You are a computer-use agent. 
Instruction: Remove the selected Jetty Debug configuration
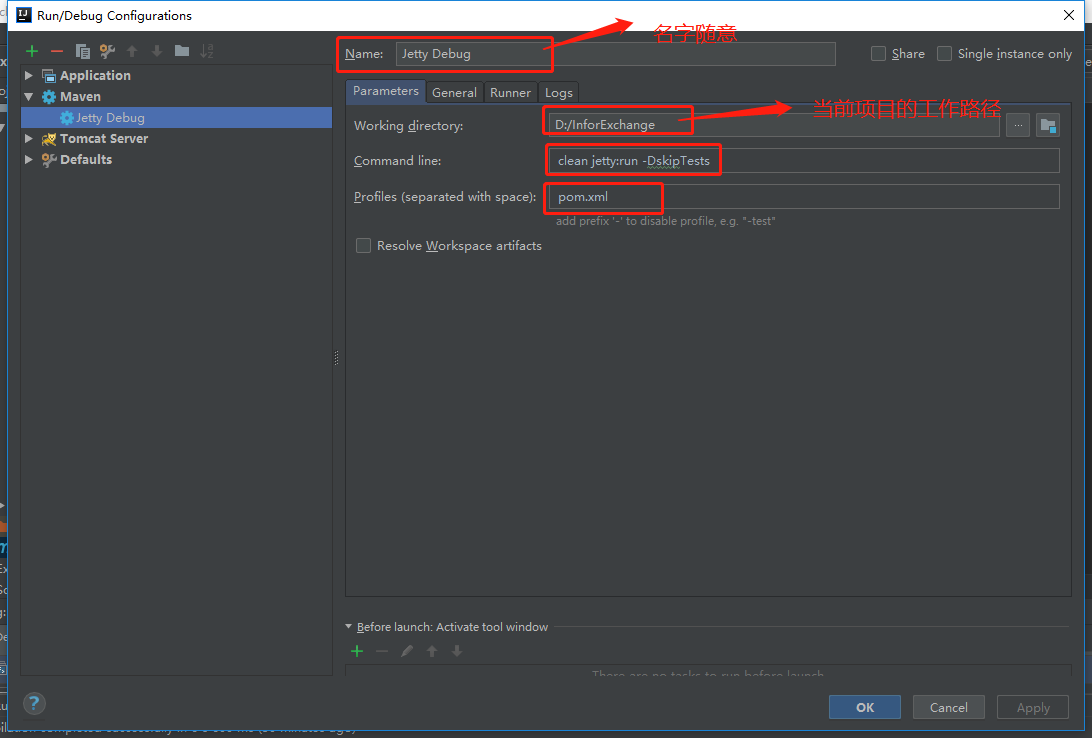coord(57,51)
